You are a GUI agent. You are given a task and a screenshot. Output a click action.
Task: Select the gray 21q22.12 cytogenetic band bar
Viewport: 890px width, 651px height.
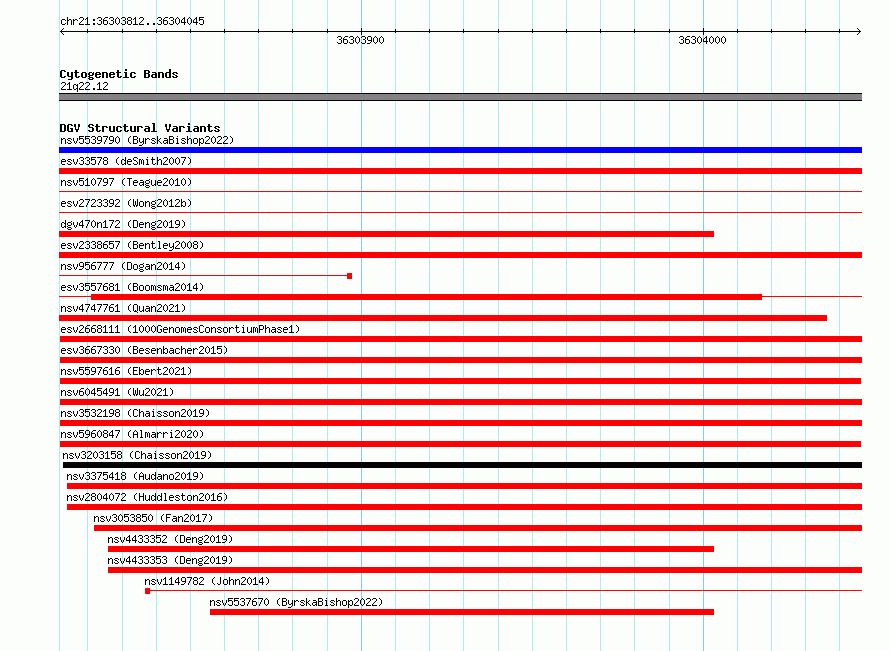pyautogui.click(x=460, y=97)
